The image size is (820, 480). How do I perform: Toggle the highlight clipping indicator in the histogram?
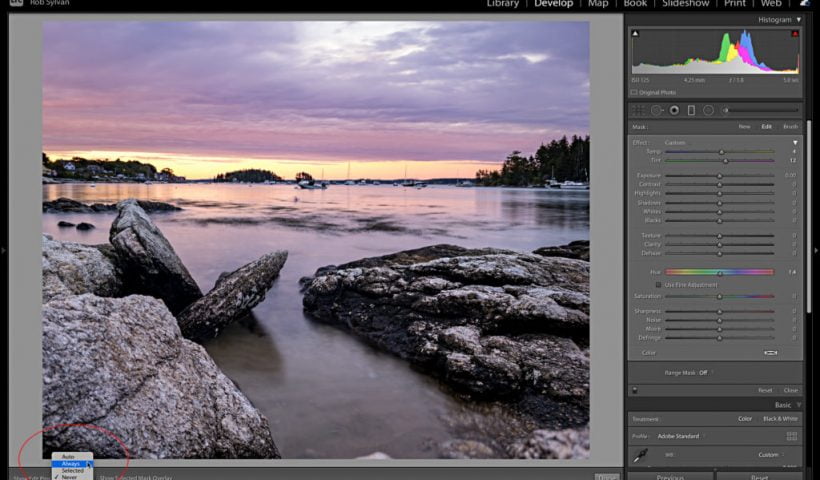pyautogui.click(x=795, y=34)
